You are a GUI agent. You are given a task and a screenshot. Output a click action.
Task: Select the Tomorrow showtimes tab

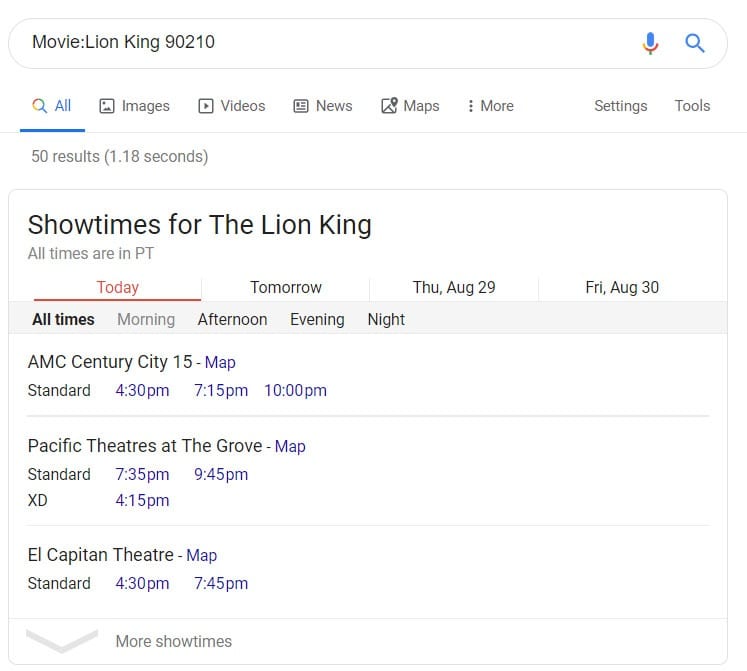click(286, 287)
